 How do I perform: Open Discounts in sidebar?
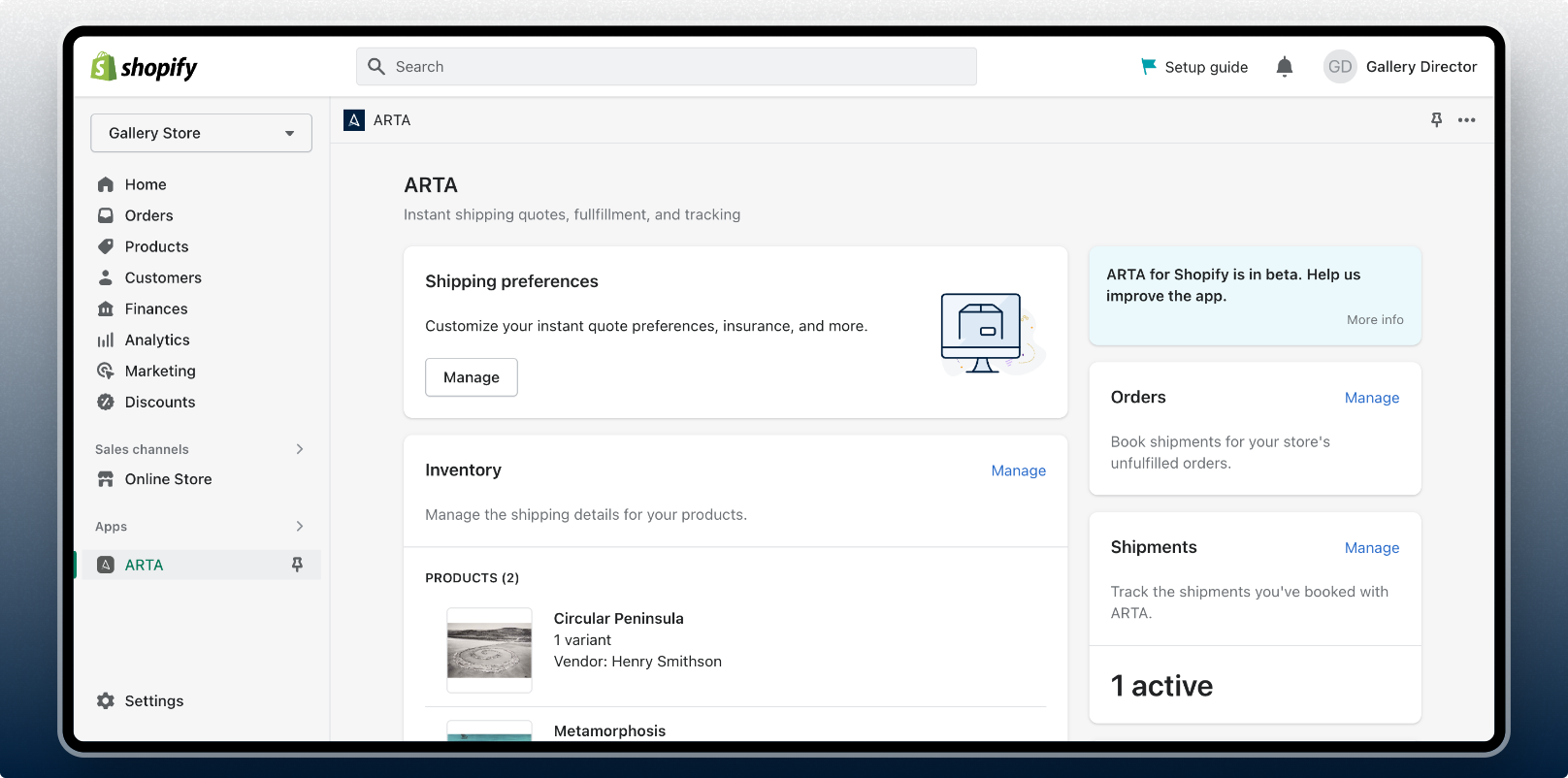(x=160, y=402)
